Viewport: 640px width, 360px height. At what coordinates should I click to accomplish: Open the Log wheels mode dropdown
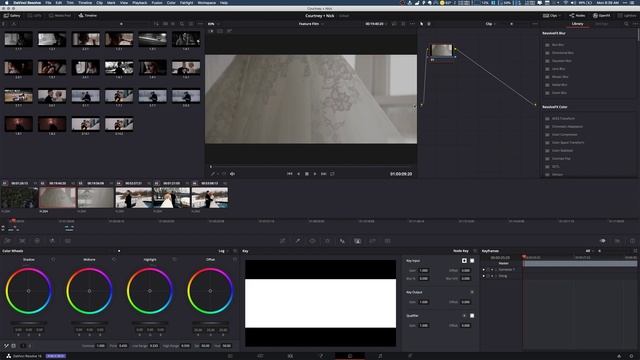click(222, 251)
